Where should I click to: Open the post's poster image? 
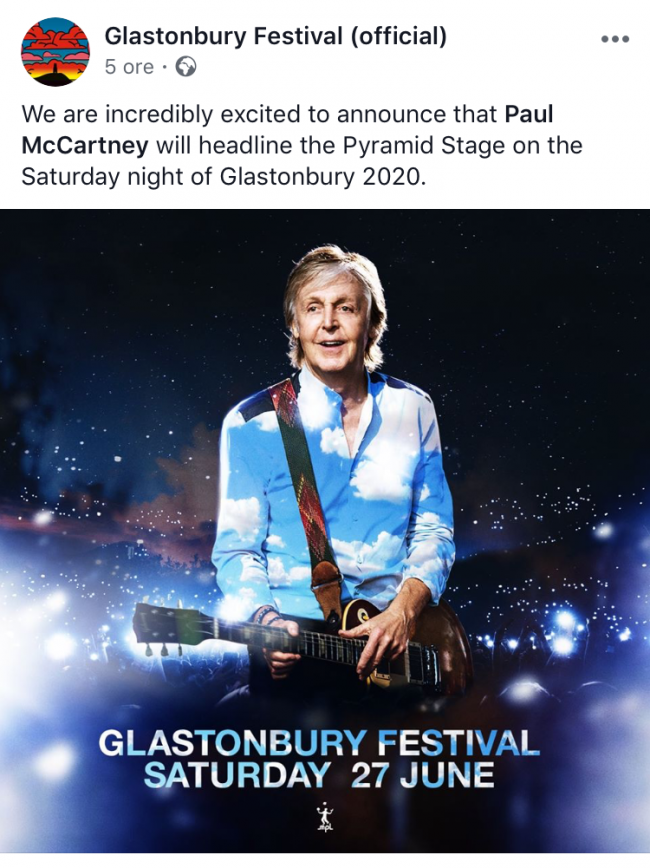pyautogui.click(x=325, y=531)
